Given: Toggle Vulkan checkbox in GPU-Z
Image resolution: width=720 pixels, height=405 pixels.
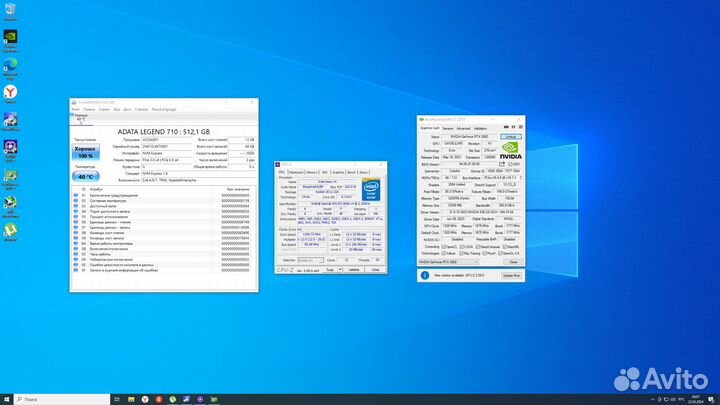Looking at the screenshot, I should pos(444,253).
